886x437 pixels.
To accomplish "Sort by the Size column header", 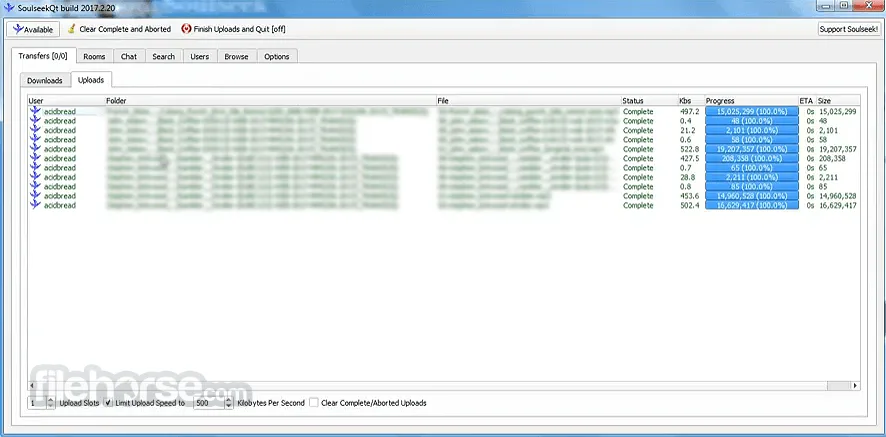I will click(838, 101).
